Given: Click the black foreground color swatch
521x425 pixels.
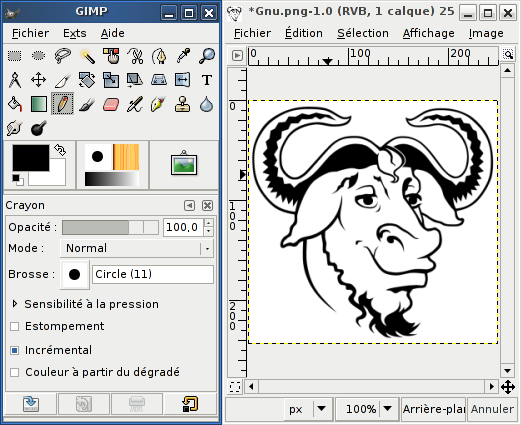Looking at the screenshot, I should (31, 158).
